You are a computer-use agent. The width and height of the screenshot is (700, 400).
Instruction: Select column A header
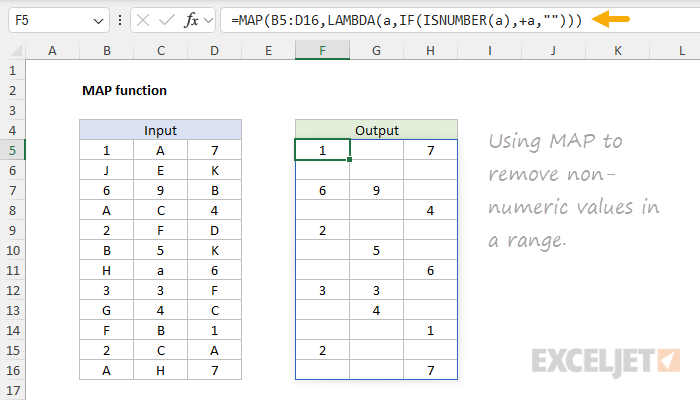click(x=52, y=50)
